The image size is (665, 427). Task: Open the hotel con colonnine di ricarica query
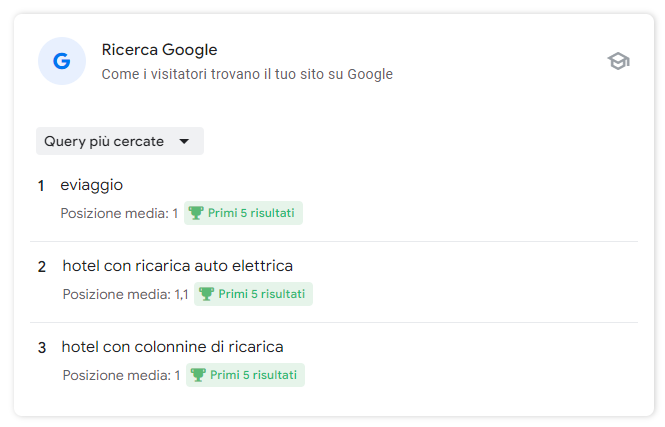point(173,347)
